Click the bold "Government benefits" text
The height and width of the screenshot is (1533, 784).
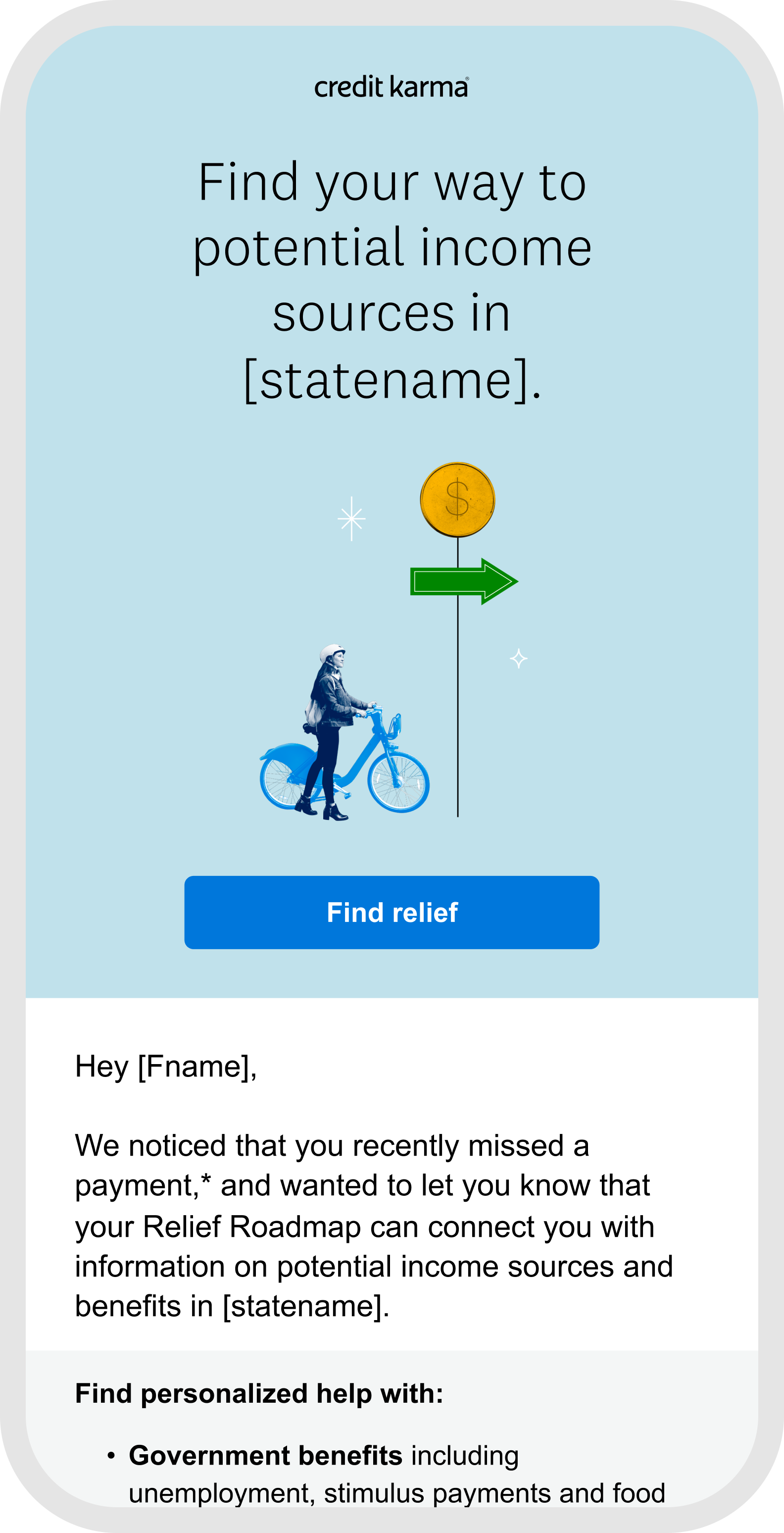pyautogui.click(x=265, y=1455)
